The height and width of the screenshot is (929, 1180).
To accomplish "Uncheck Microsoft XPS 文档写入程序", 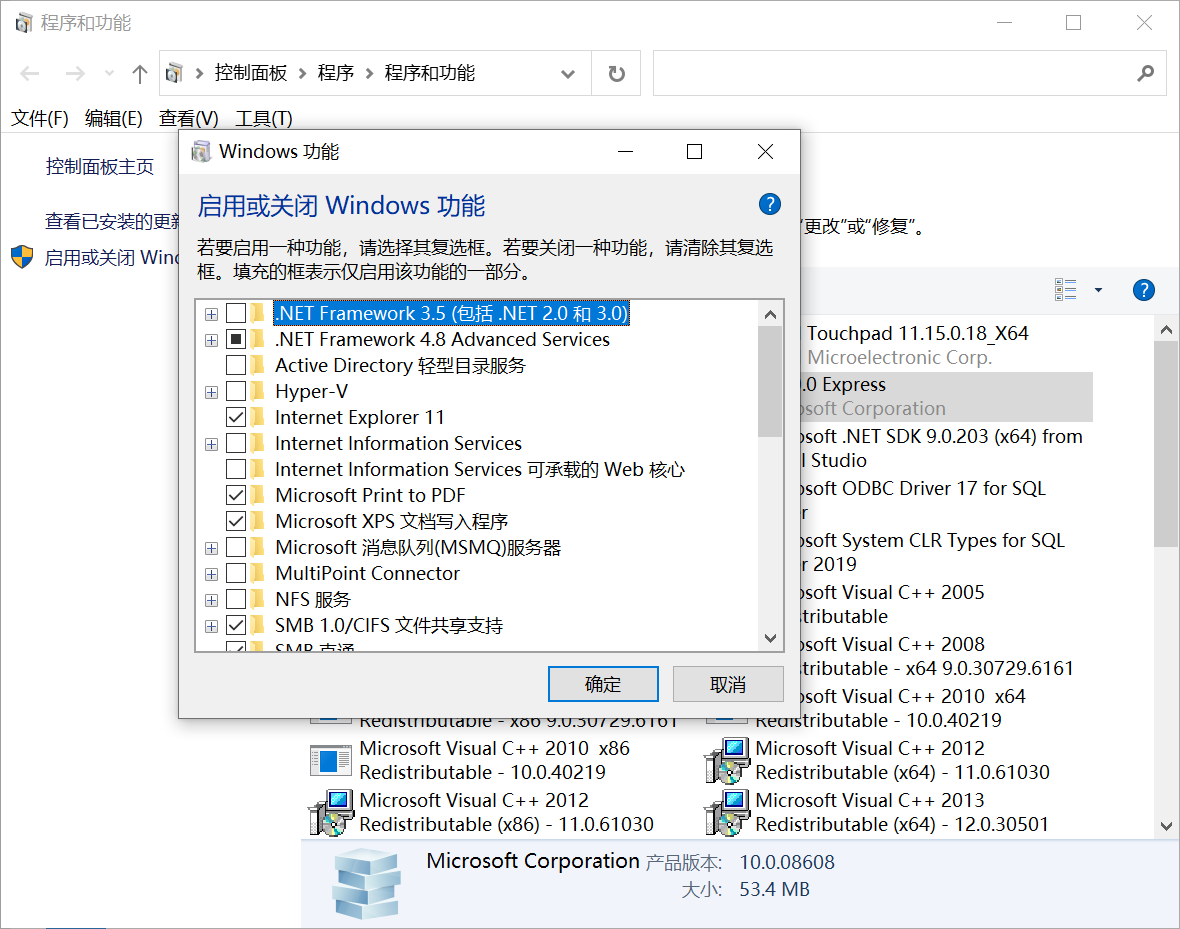I will click(x=236, y=521).
